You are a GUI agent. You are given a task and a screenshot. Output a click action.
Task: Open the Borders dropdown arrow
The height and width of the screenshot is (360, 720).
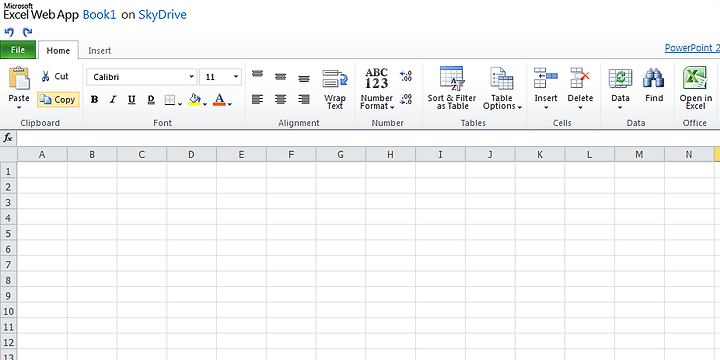click(180, 104)
